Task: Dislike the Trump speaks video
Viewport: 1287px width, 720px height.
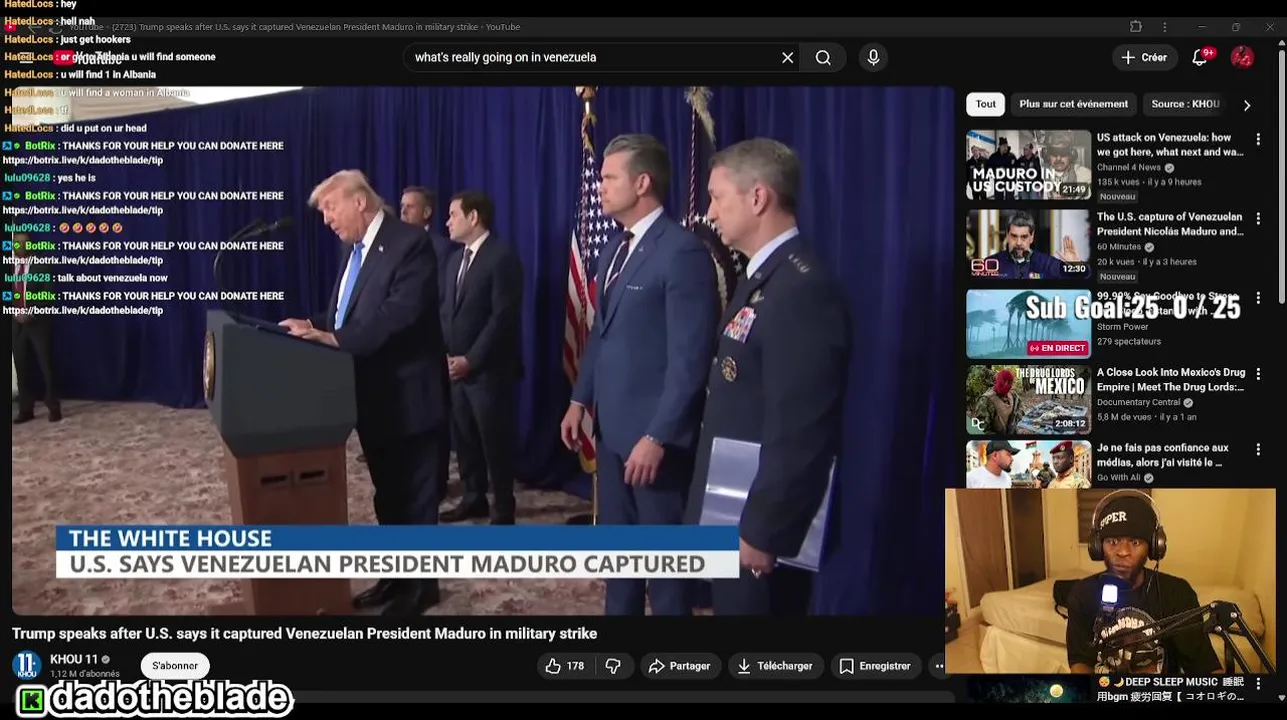Action: pos(613,666)
